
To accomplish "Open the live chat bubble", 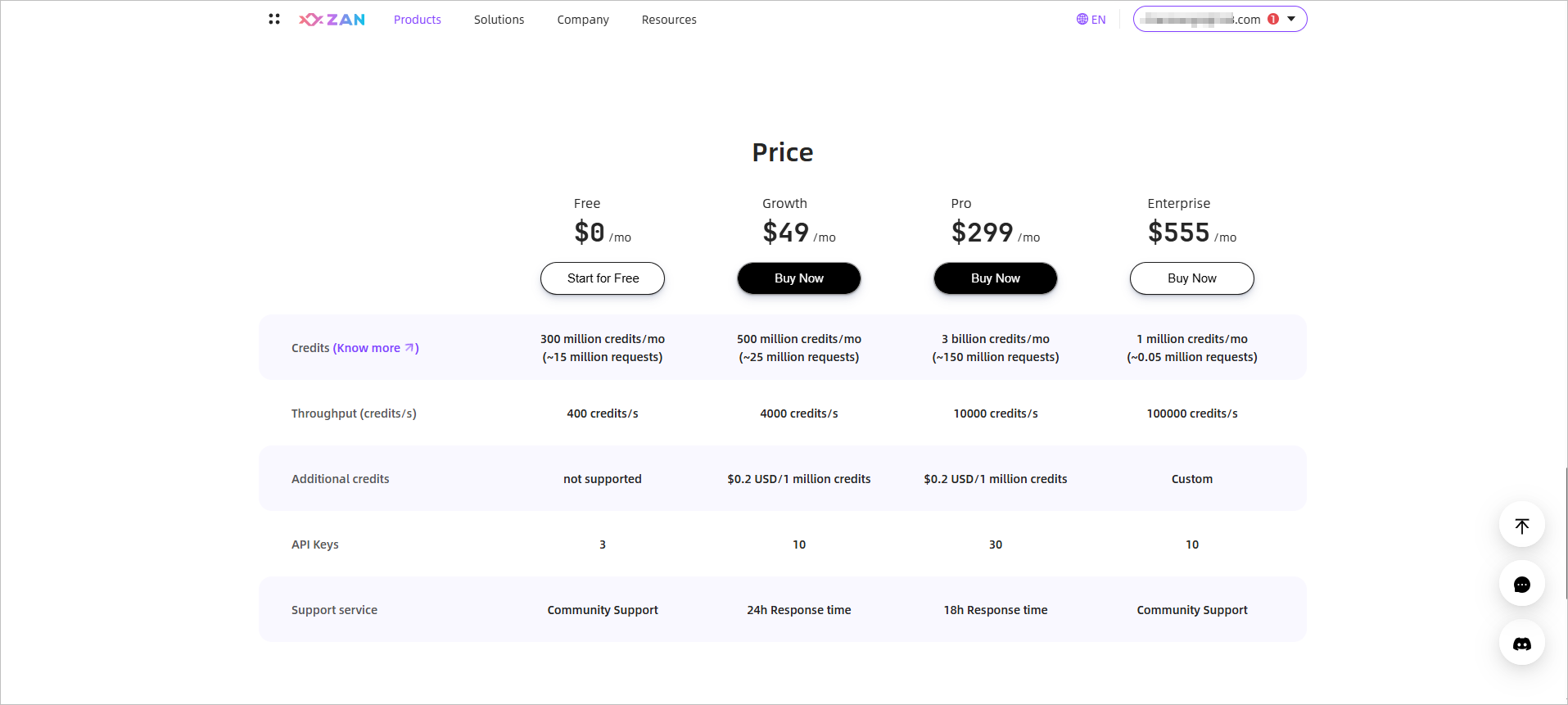I will [x=1522, y=584].
